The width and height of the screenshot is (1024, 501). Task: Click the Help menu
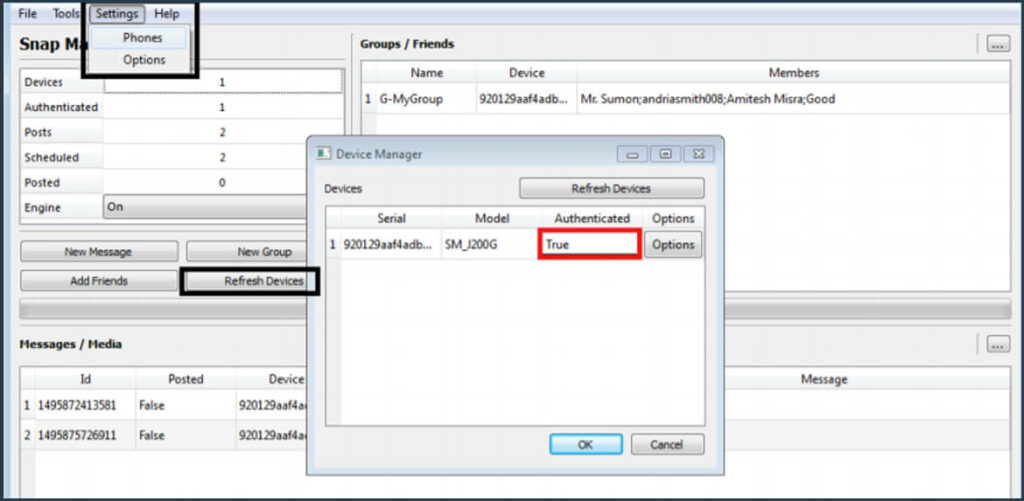click(167, 14)
